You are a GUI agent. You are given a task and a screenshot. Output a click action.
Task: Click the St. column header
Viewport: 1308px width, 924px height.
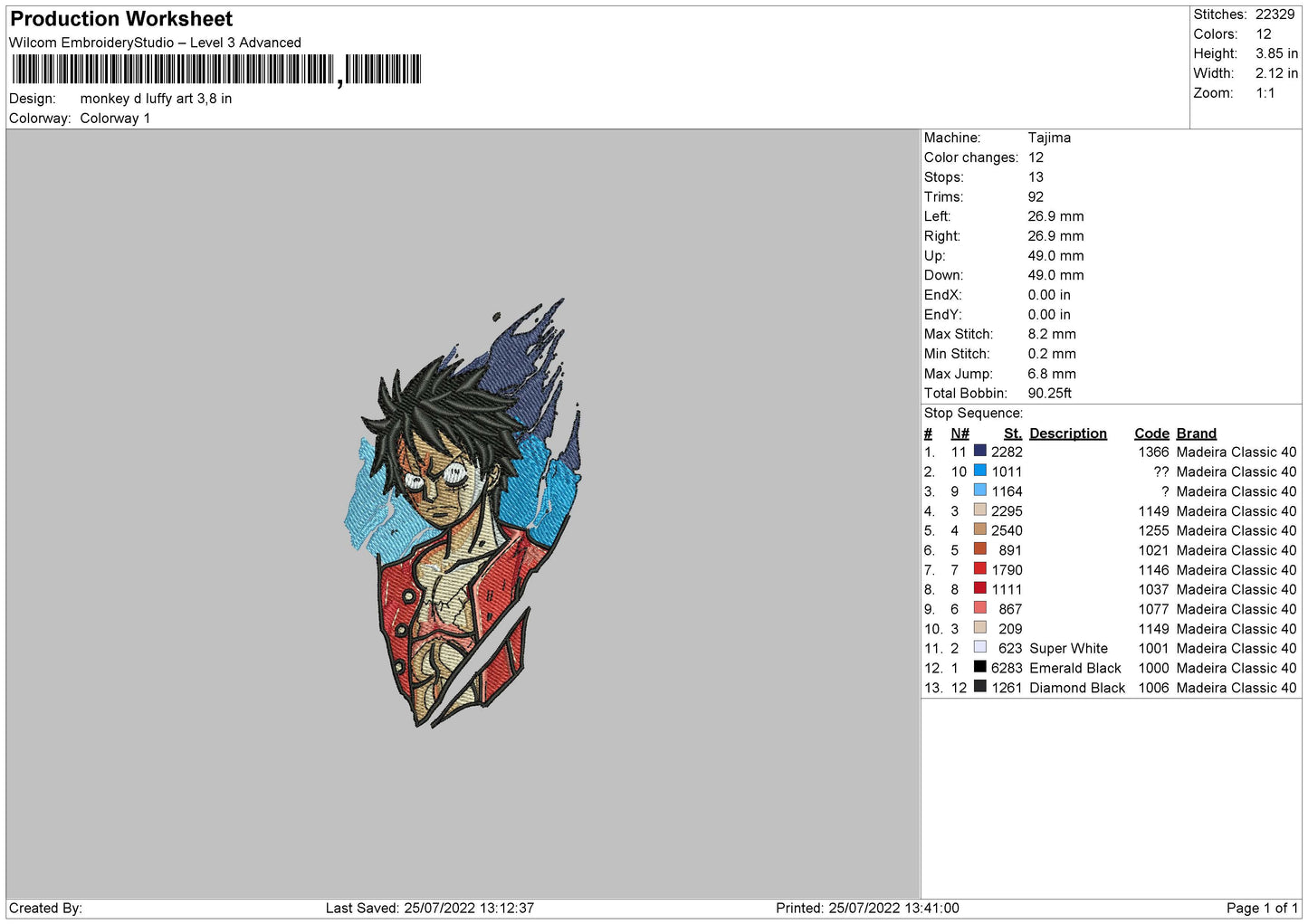[x=1012, y=433]
